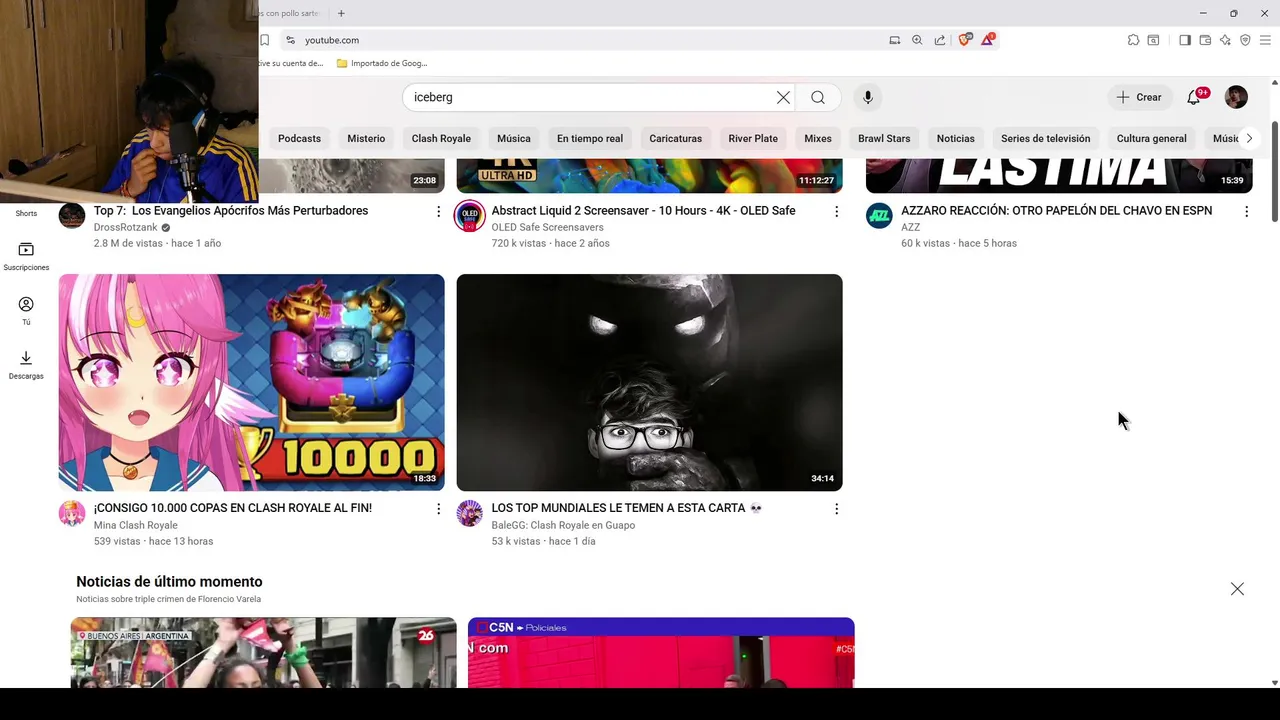The height and width of the screenshot is (720, 1280).
Task: Open site settings icon beside youtube.com
Action: [290, 40]
